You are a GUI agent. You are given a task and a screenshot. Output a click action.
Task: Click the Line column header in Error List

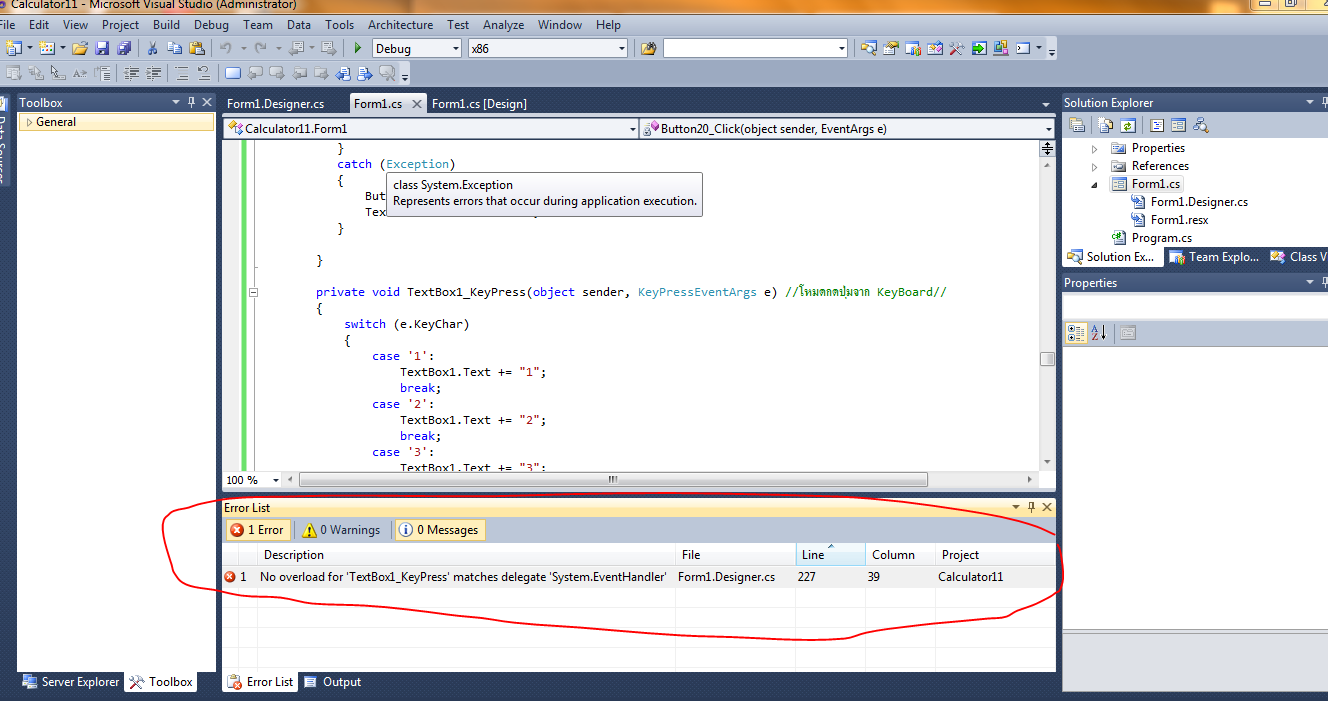(x=830, y=555)
